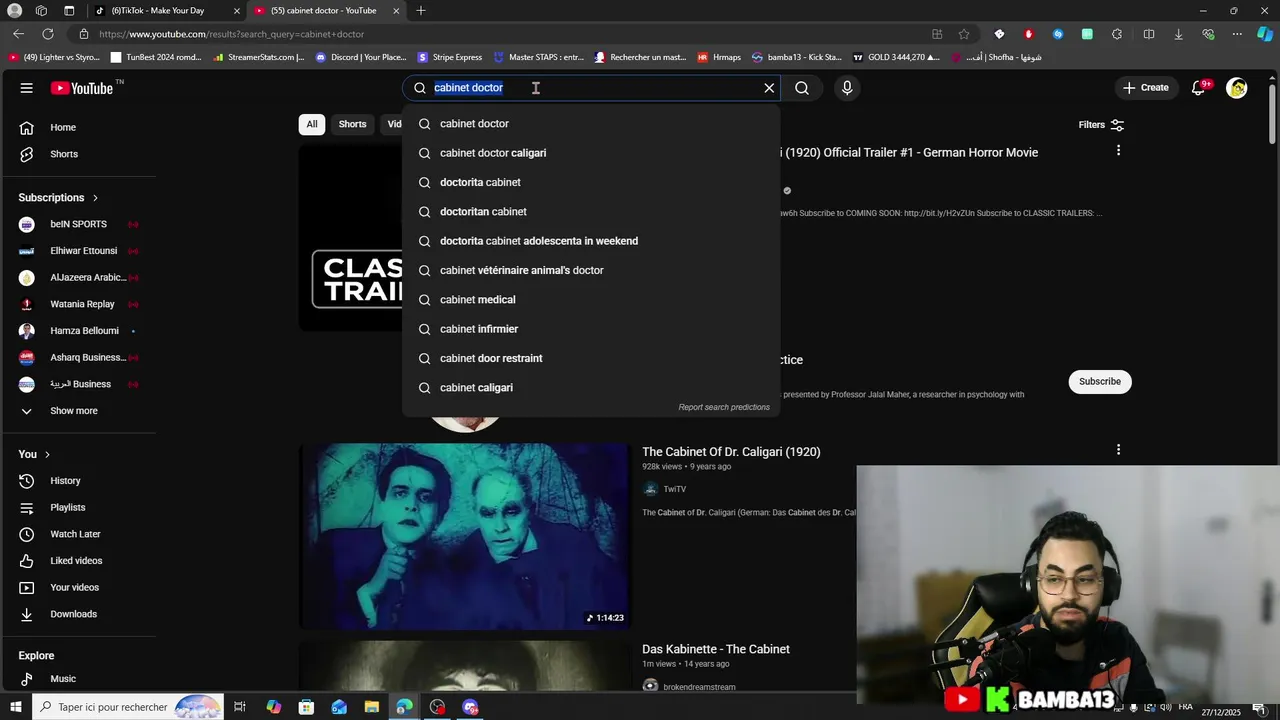Choose suggestion 'doctorita cabinet adolescenta in weekend'
Viewport: 1280px width, 720px height.
click(x=590, y=241)
